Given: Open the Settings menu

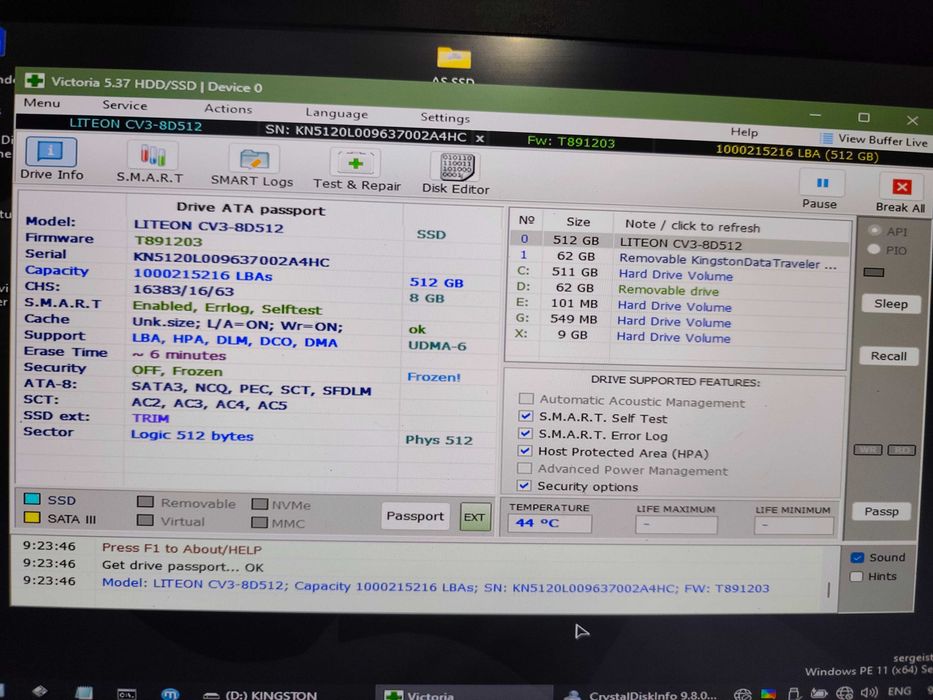Looking at the screenshot, I should [444, 117].
